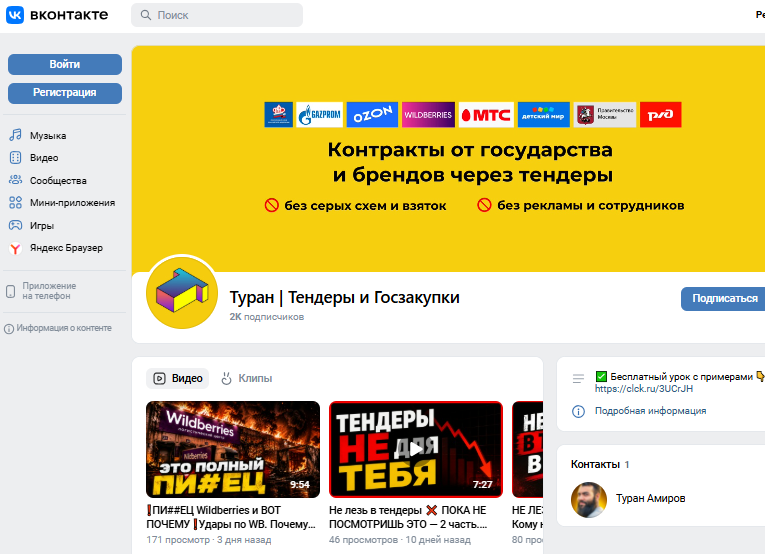Click the Детский мир logo in banner
Image resolution: width=765 pixels, height=554 pixels.
[x=544, y=115]
